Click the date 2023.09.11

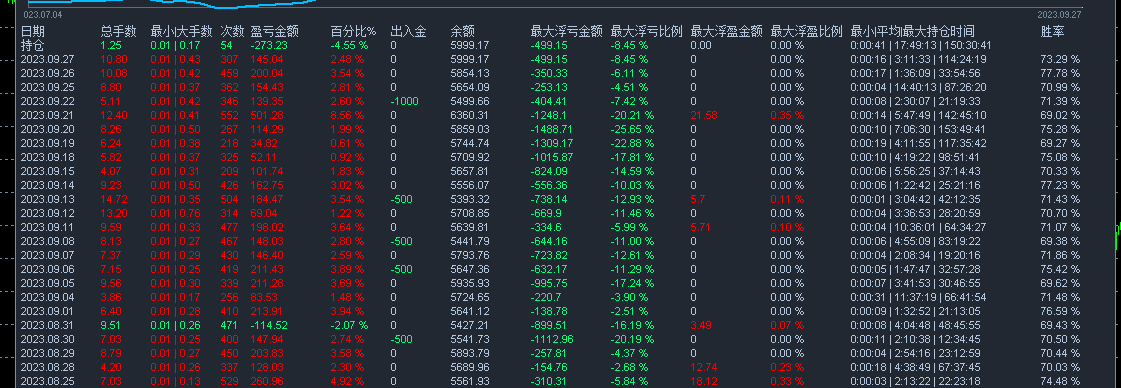pyautogui.click(x=48, y=227)
